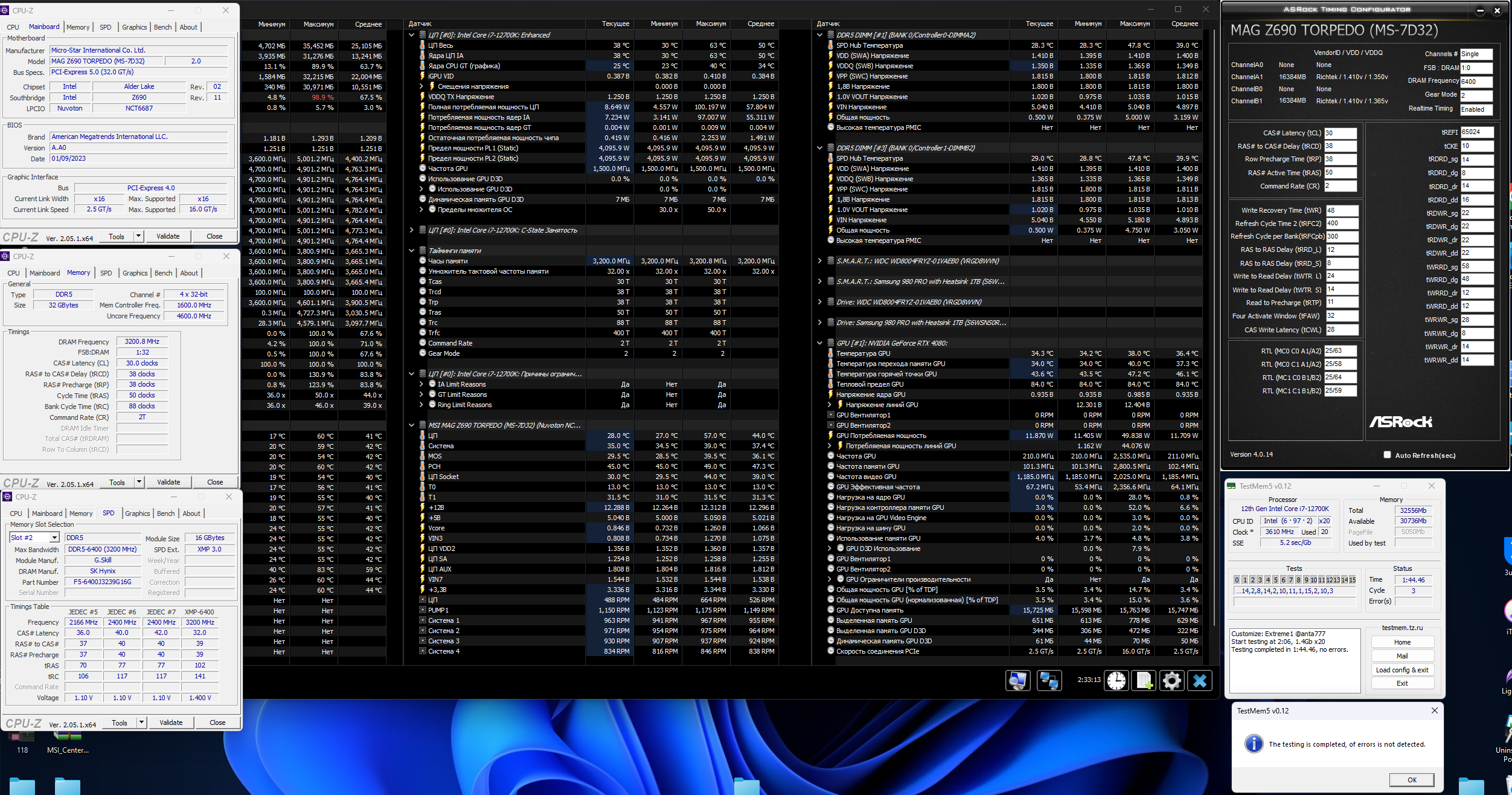The image size is (1512, 795).
Task: Click the tREFI value field
Action: 1477,132
